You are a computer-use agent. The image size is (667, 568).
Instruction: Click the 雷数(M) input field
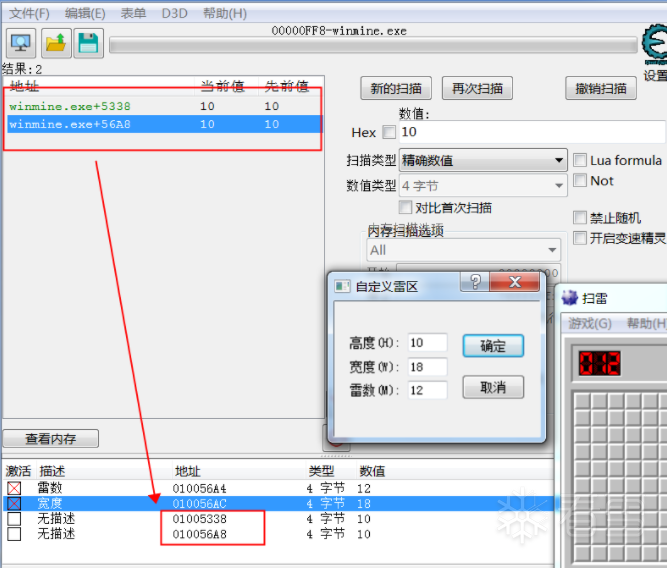coord(428,390)
